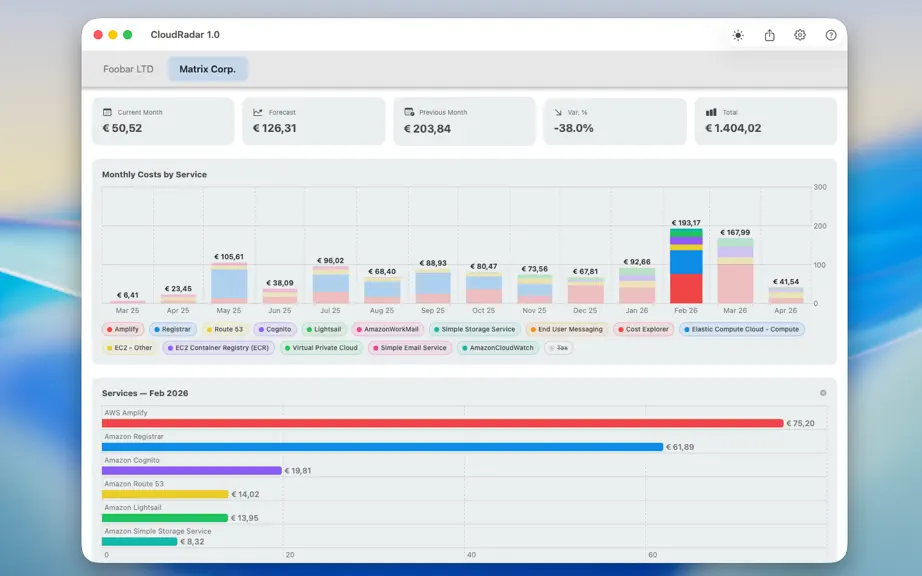
Task: Open the Previous Month cost card
Action: coord(464,121)
